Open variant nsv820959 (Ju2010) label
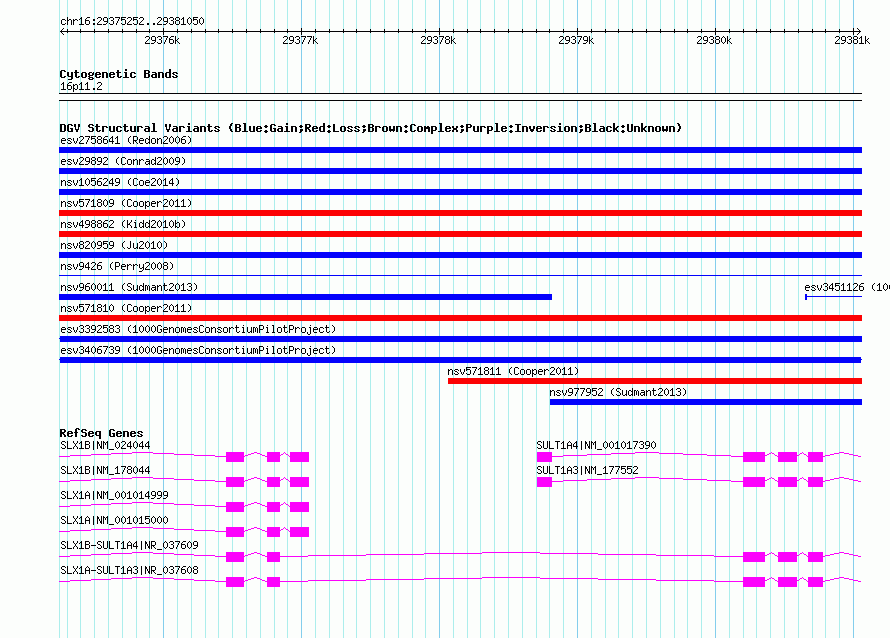 coord(114,245)
